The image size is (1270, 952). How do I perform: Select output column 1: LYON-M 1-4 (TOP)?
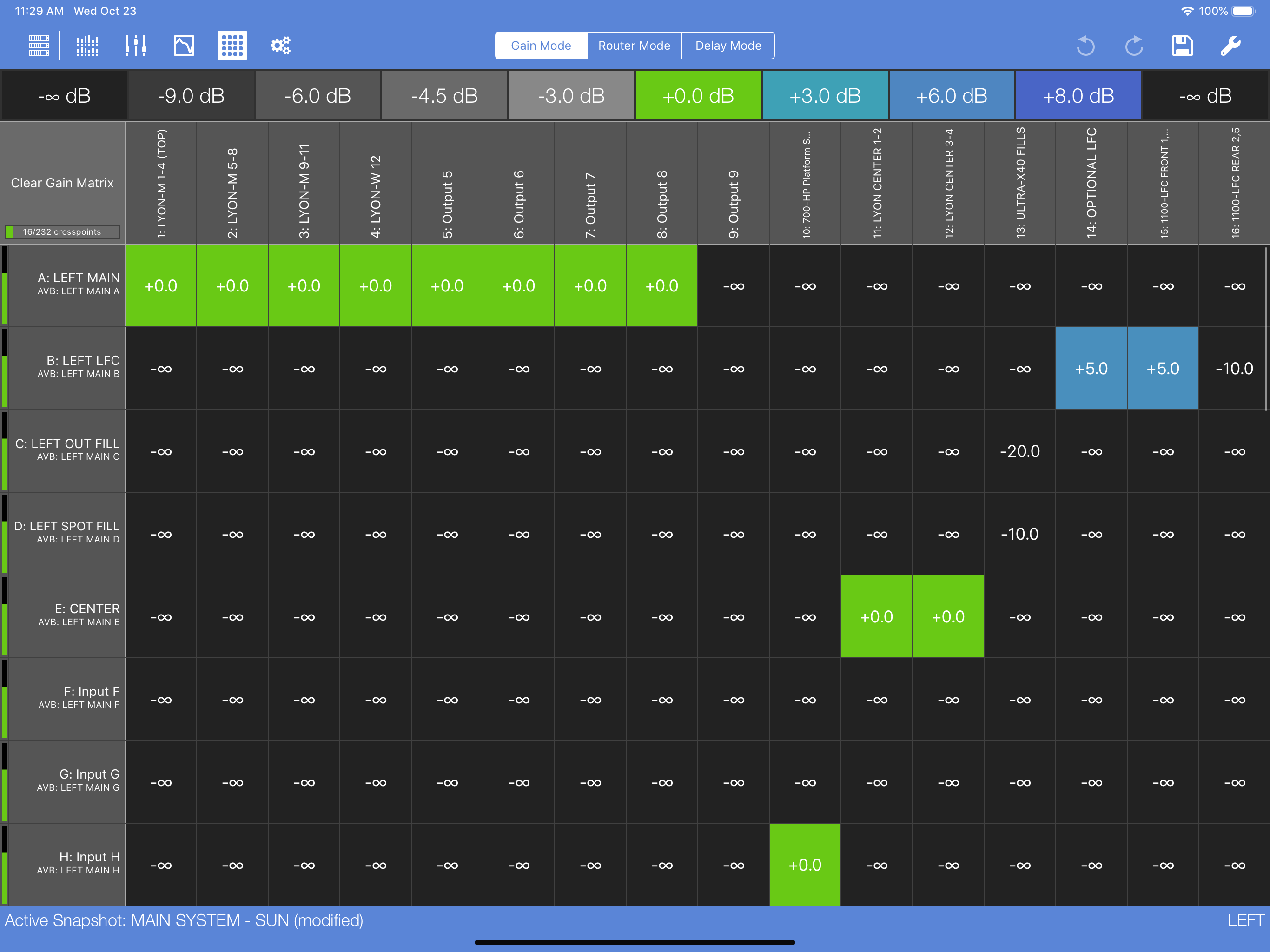tap(161, 183)
